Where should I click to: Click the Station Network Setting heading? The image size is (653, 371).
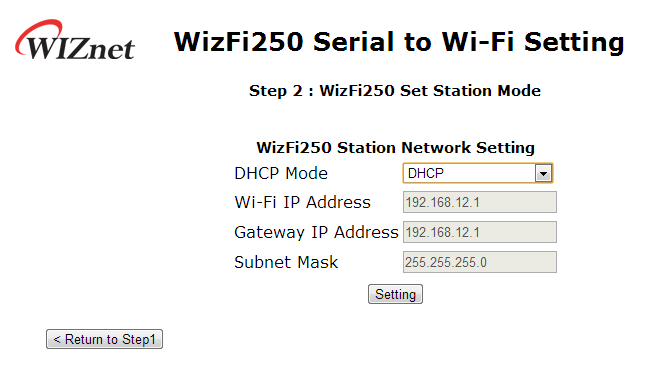coord(395,148)
